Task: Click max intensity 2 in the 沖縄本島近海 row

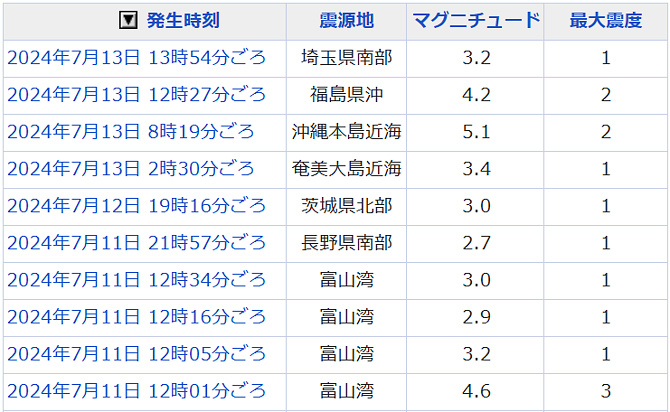Action: pos(605,132)
